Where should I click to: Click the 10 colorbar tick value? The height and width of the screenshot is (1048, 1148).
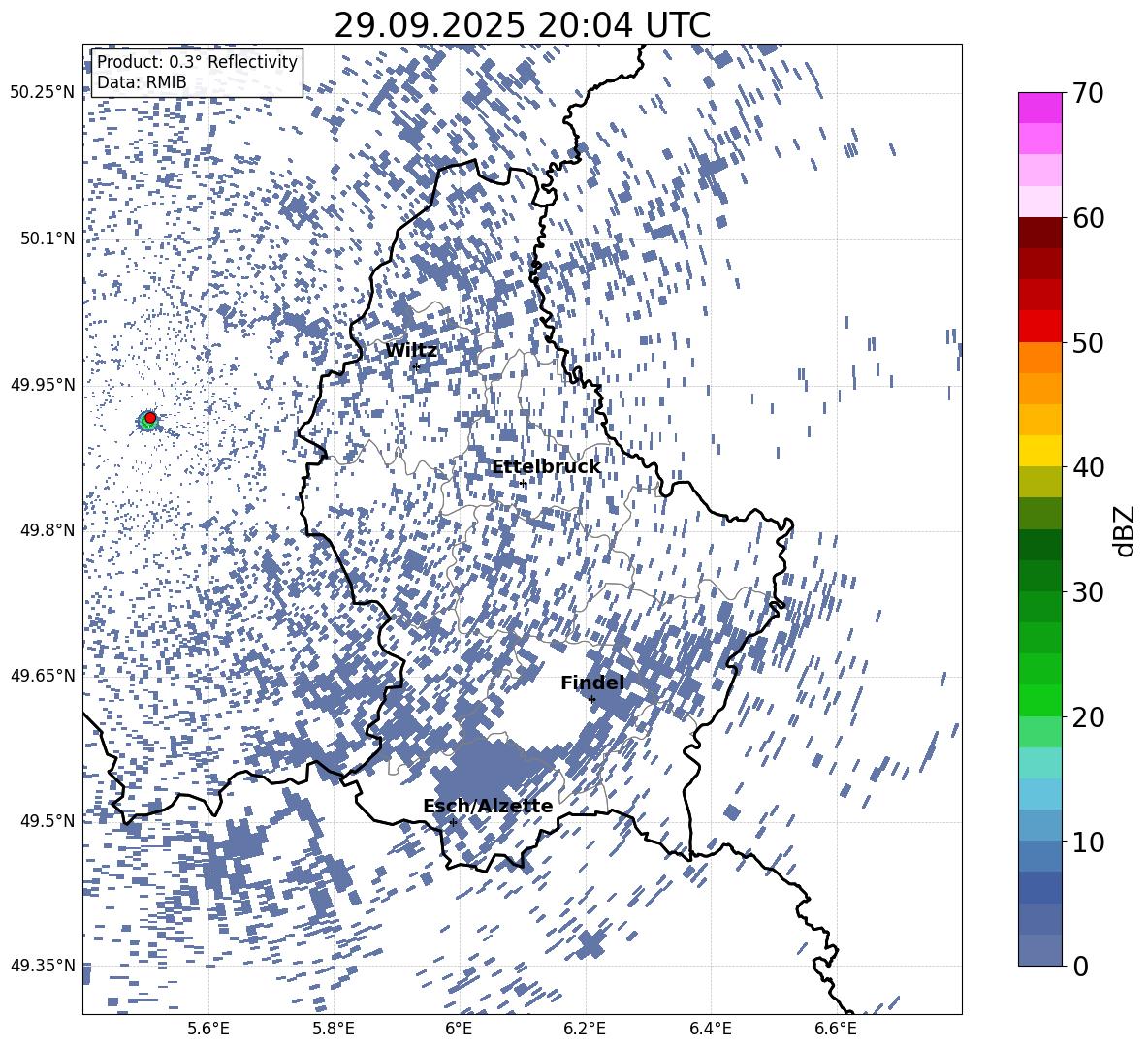click(1087, 842)
